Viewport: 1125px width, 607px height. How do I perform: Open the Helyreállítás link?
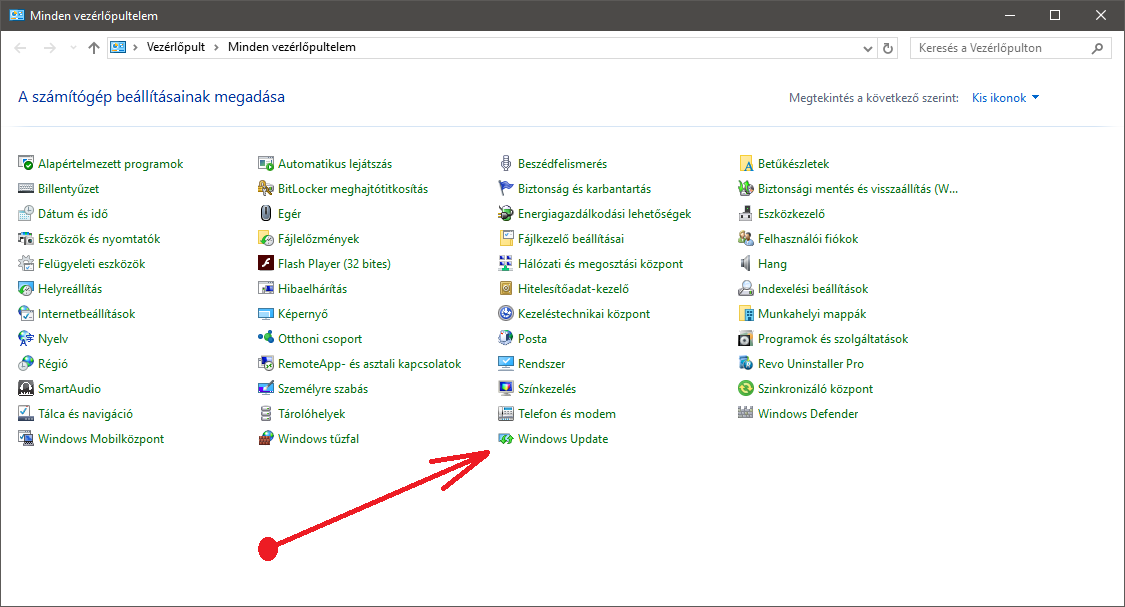[x=70, y=288]
